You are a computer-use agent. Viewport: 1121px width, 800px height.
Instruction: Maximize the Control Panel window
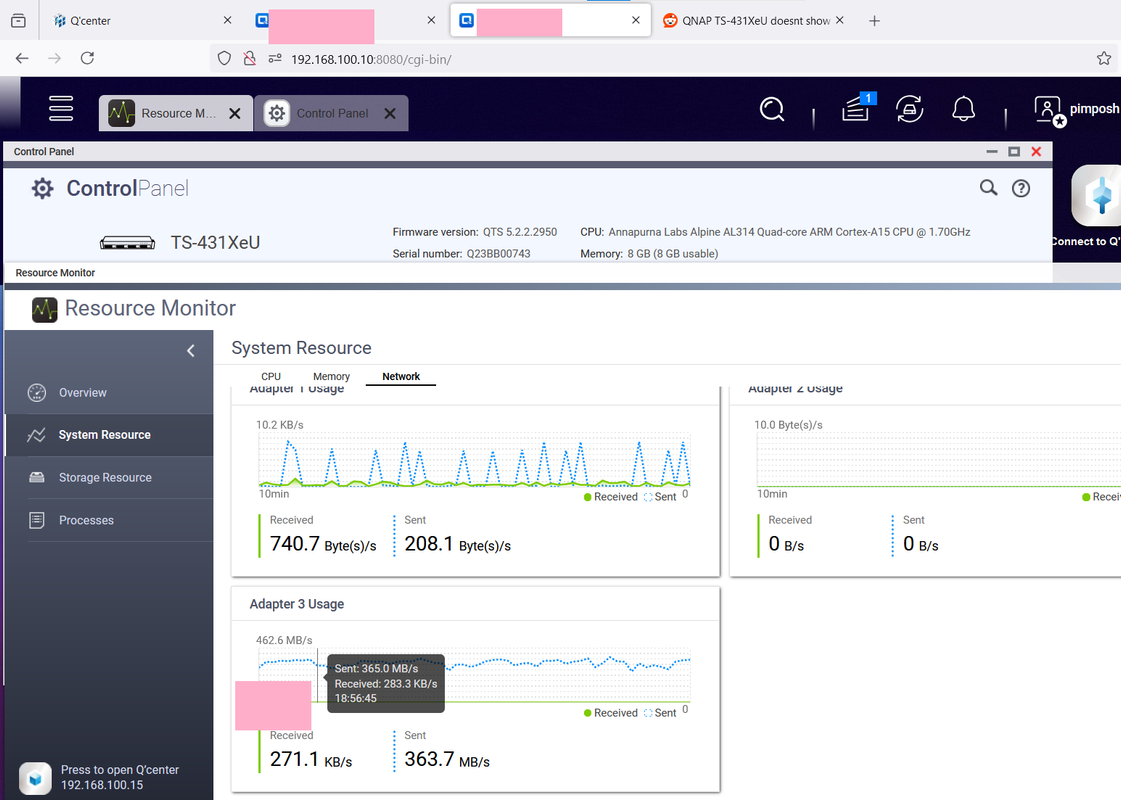click(1014, 152)
